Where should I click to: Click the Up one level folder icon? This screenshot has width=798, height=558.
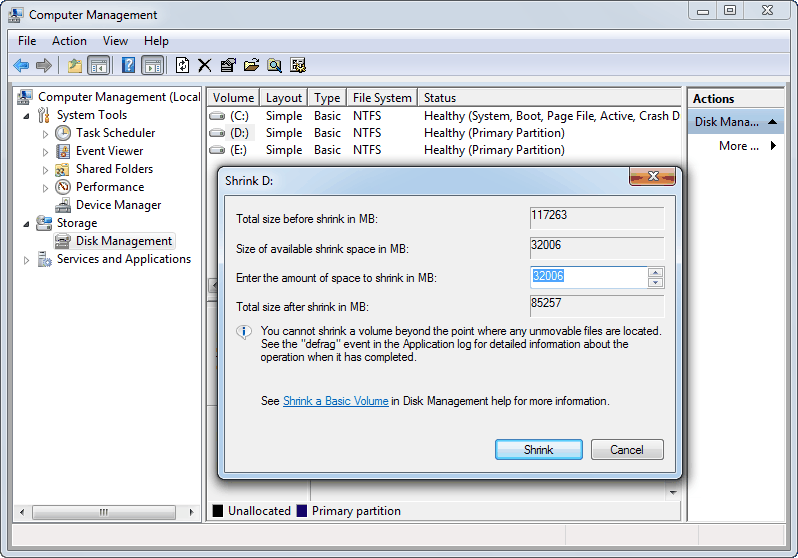(x=74, y=65)
